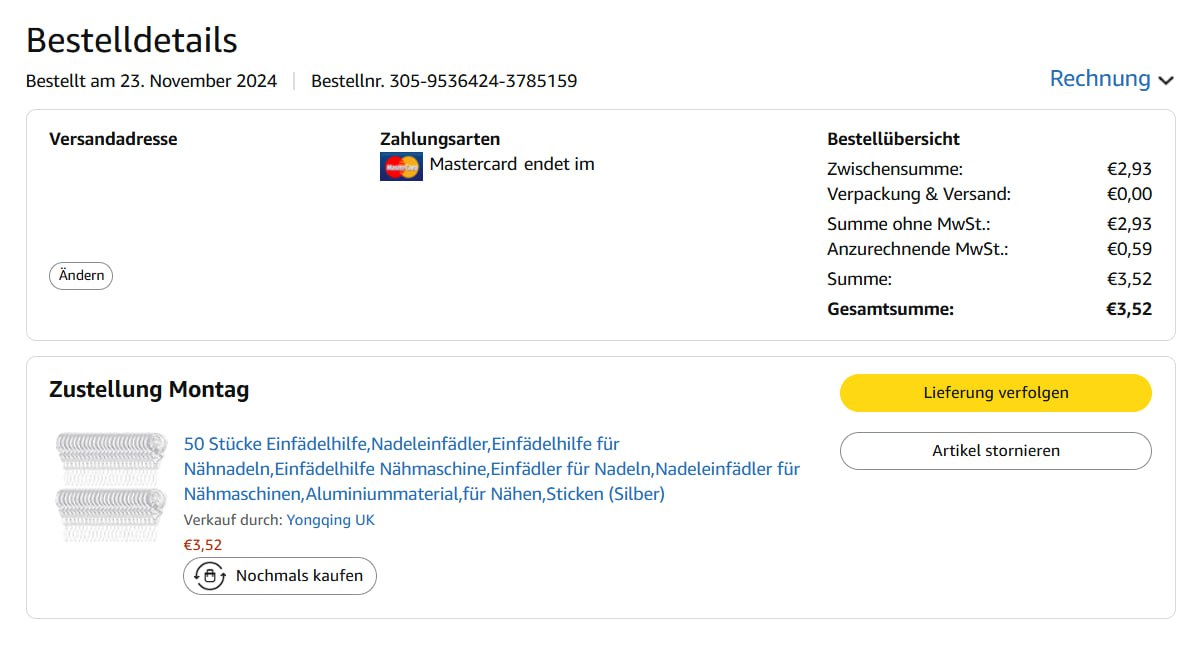Click the needle threader product thumbnail

pyautogui.click(x=111, y=486)
